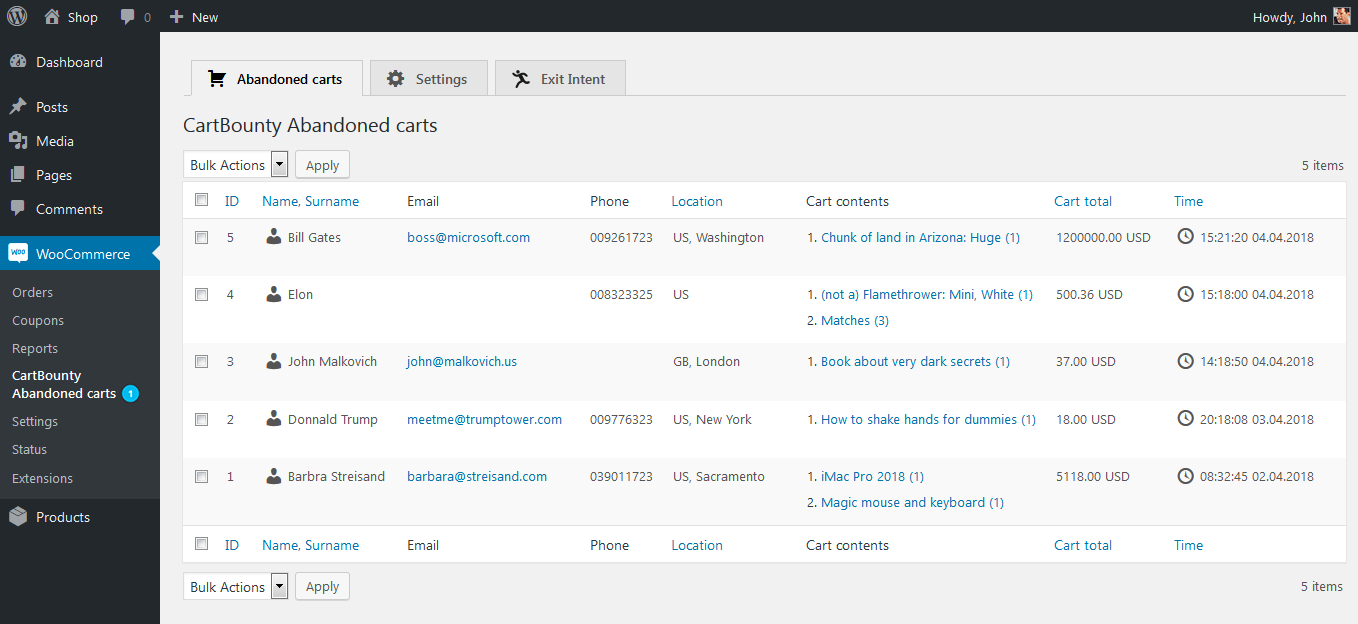Screen dimensions: 1358x624
Task: Click the Dashboard gauge icon in sidebar
Action: click(x=18, y=62)
